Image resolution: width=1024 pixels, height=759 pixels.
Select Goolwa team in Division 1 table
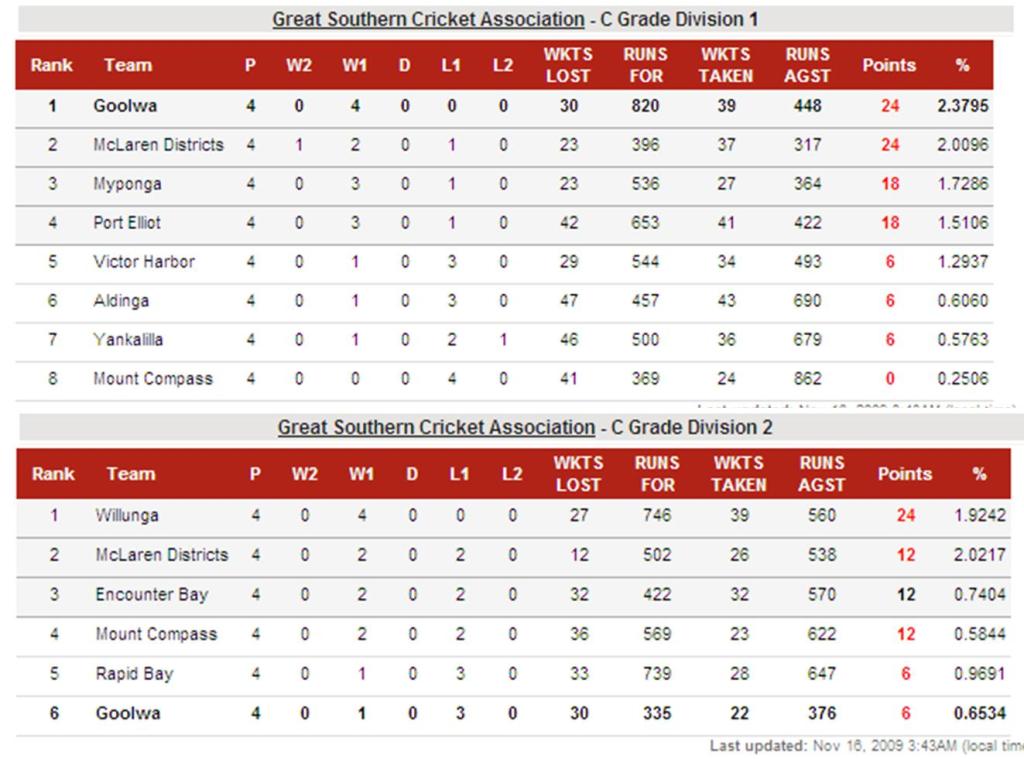click(125, 106)
